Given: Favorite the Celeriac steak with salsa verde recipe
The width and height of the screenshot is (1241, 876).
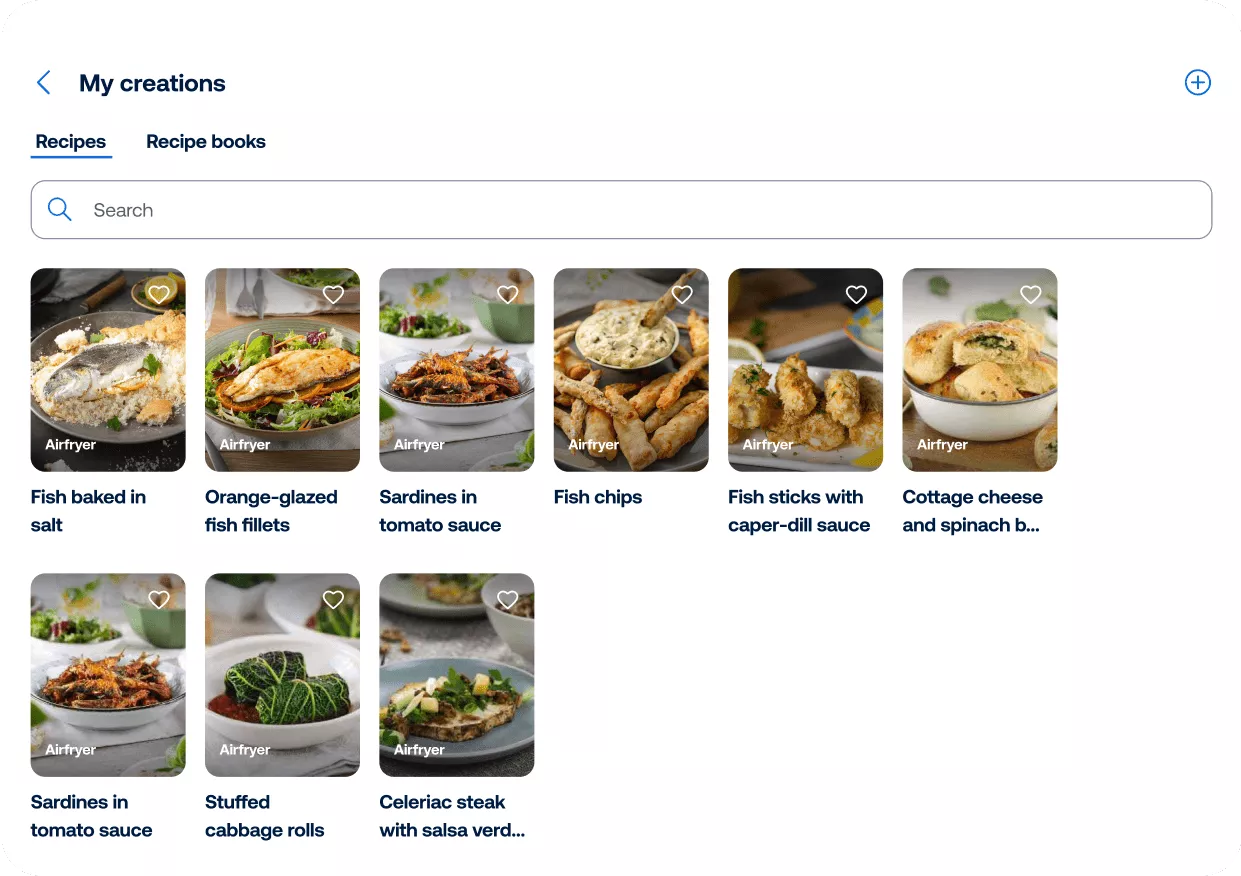Looking at the screenshot, I should [508, 599].
